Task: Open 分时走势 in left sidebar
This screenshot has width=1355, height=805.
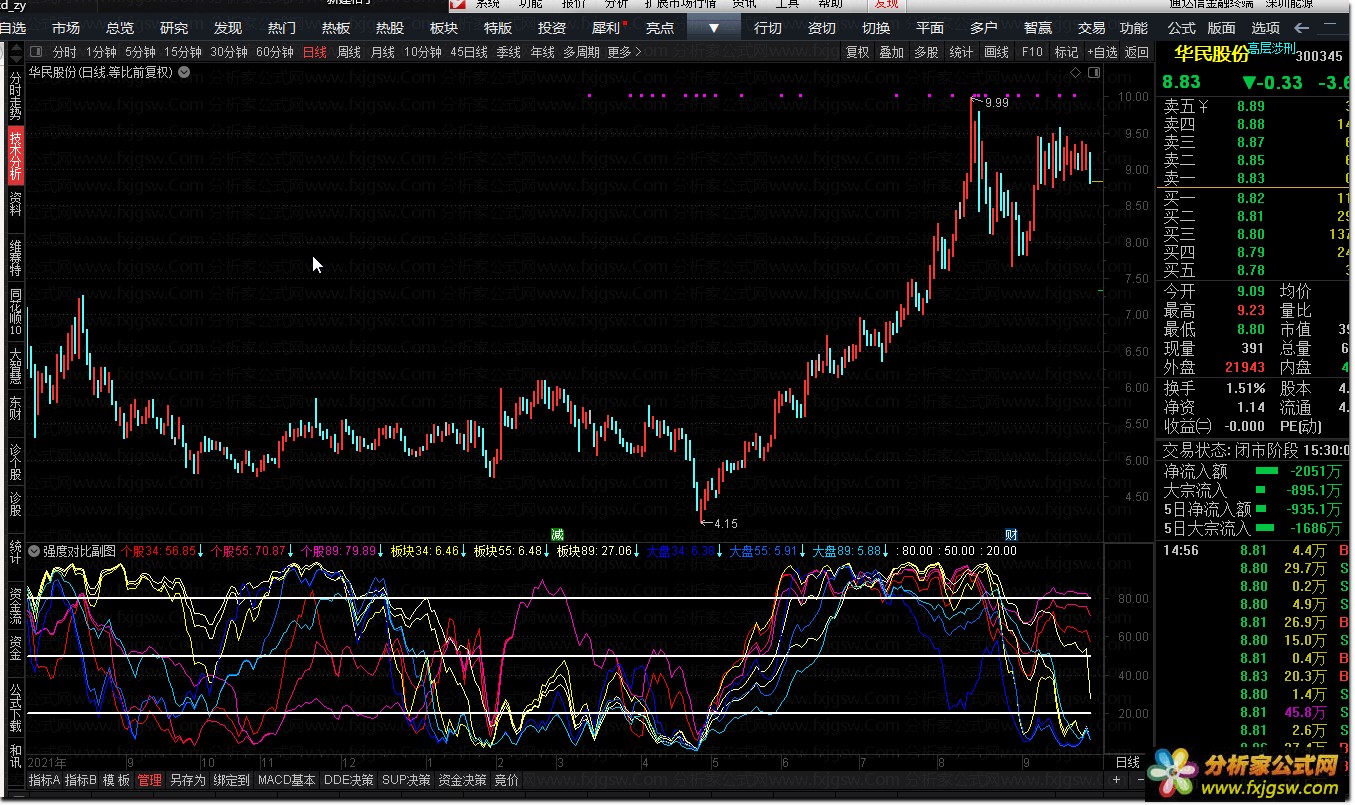Action: pos(15,97)
